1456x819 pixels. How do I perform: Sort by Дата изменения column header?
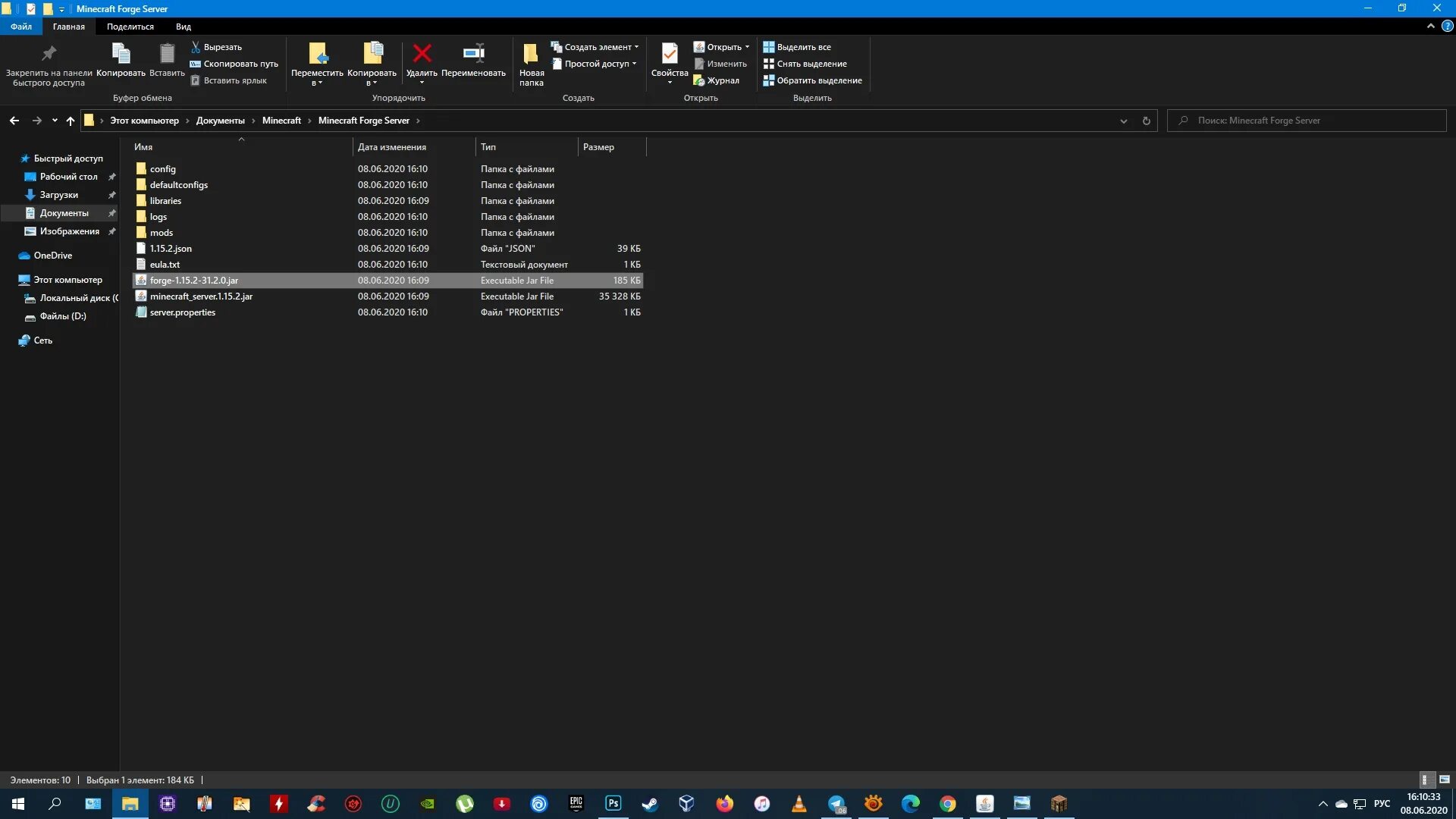pos(413,147)
